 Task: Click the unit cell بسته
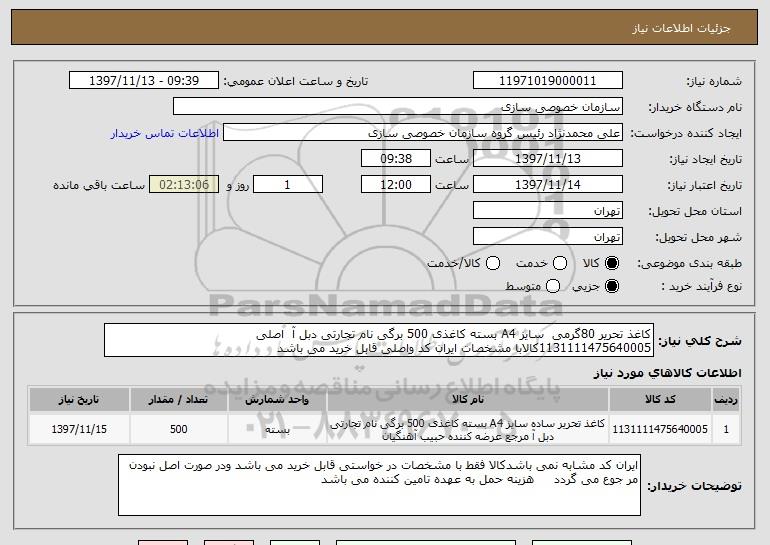(x=277, y=429)
